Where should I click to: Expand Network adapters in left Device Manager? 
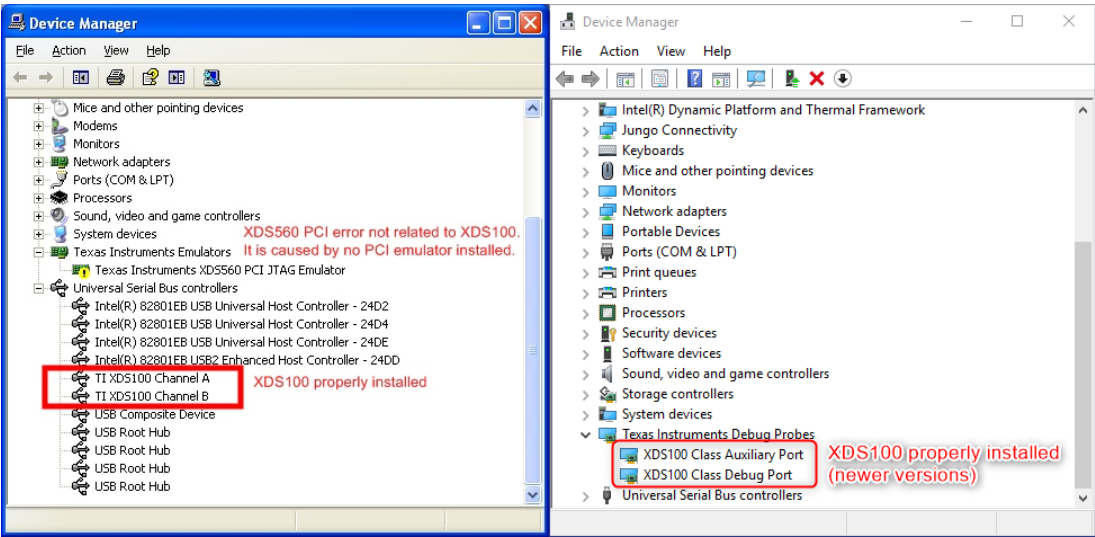pyautogui.click(x=38, y=162)
